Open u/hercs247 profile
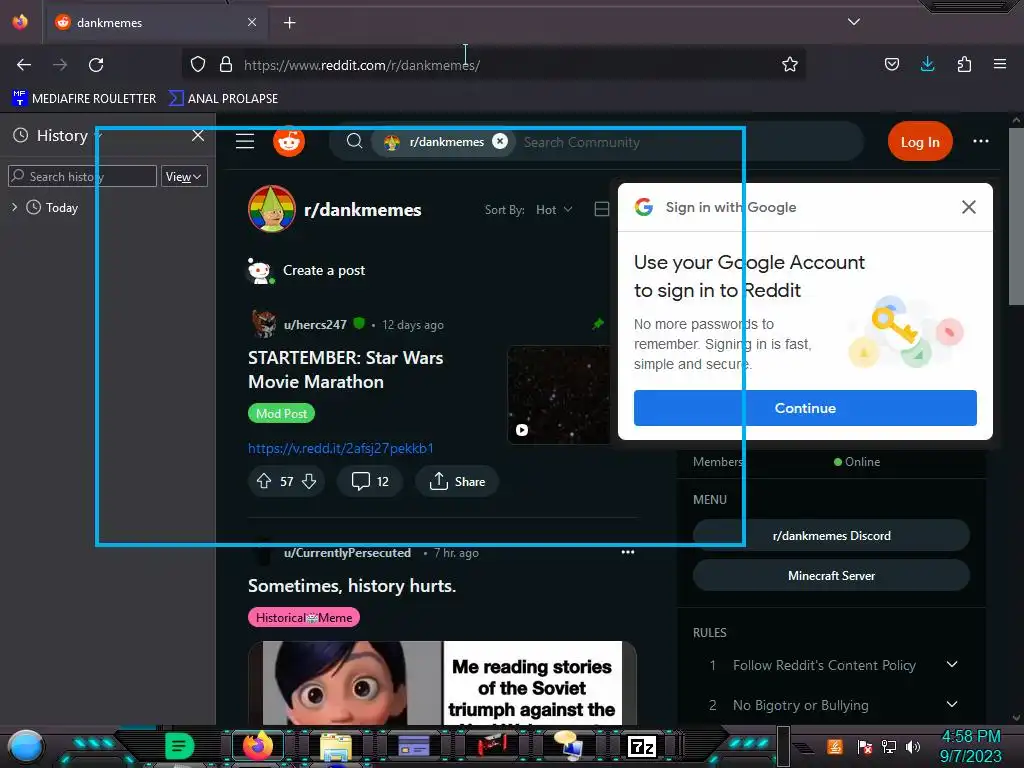 pos(315,325)
